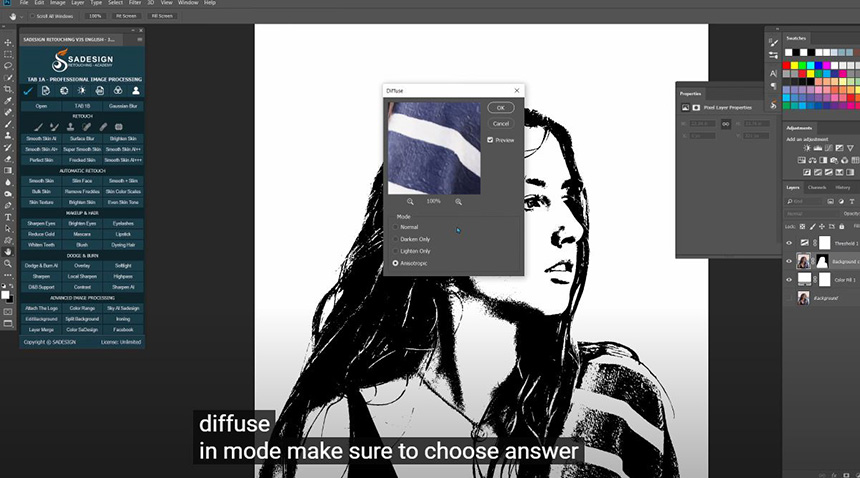The height and width of the screenshot is (478, 860).
Task: Select the Eyedropper tool
Action: (8, 100)
